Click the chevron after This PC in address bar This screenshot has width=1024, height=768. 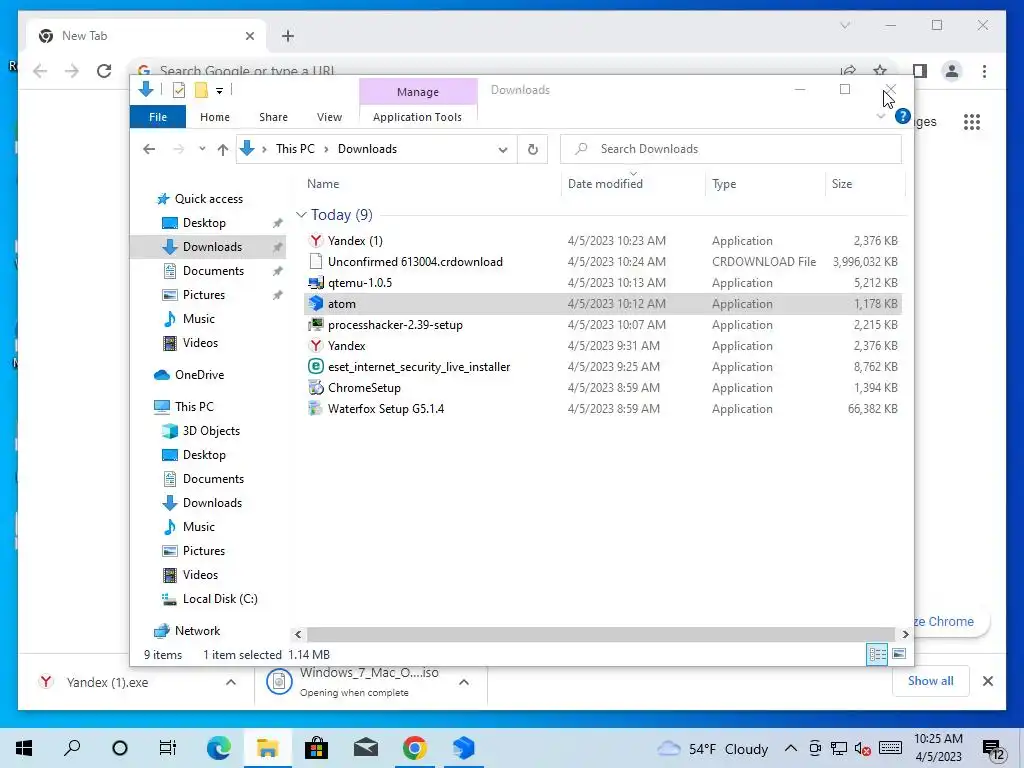326,150
